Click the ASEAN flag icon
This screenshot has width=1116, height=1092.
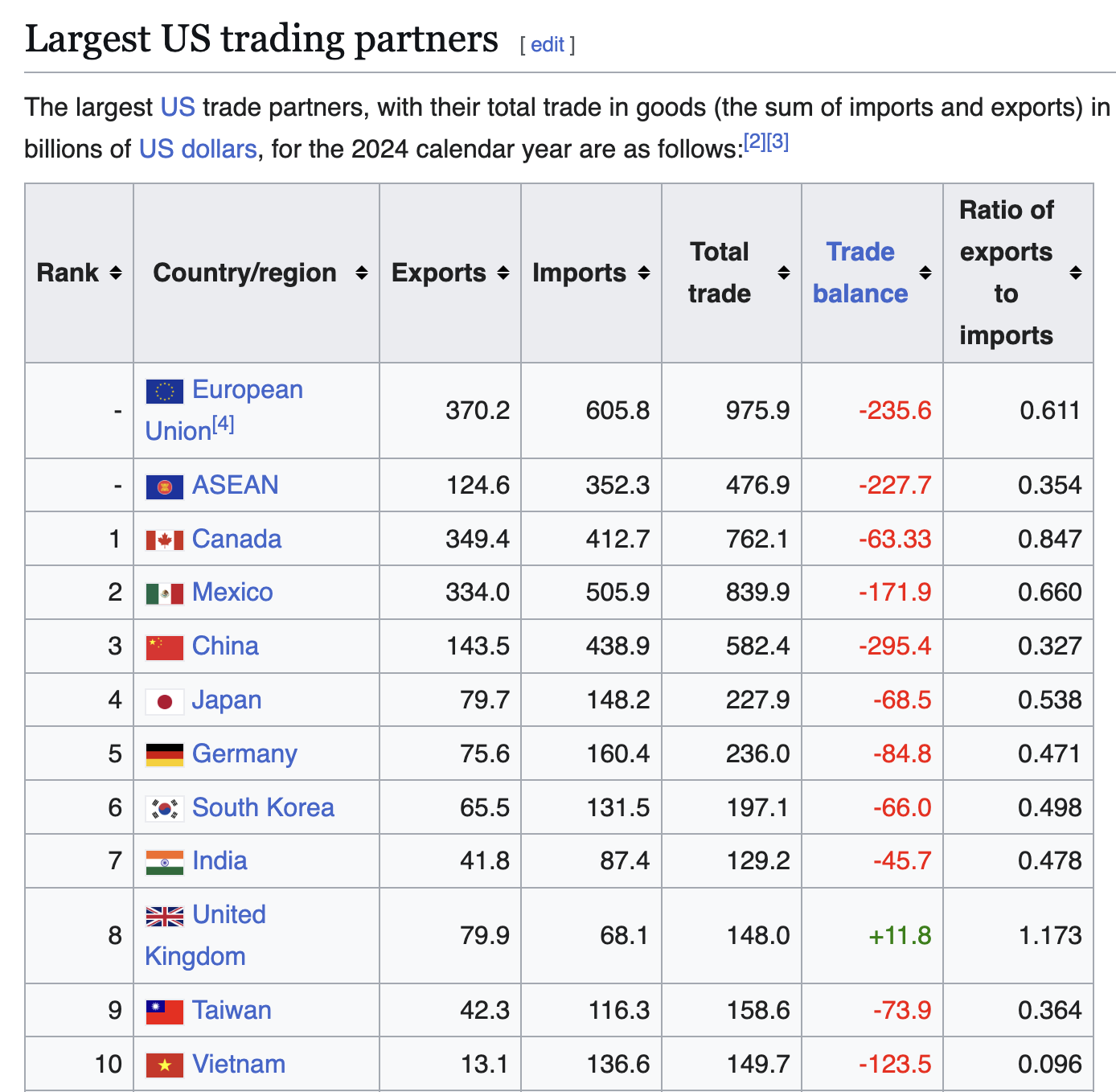165,486
